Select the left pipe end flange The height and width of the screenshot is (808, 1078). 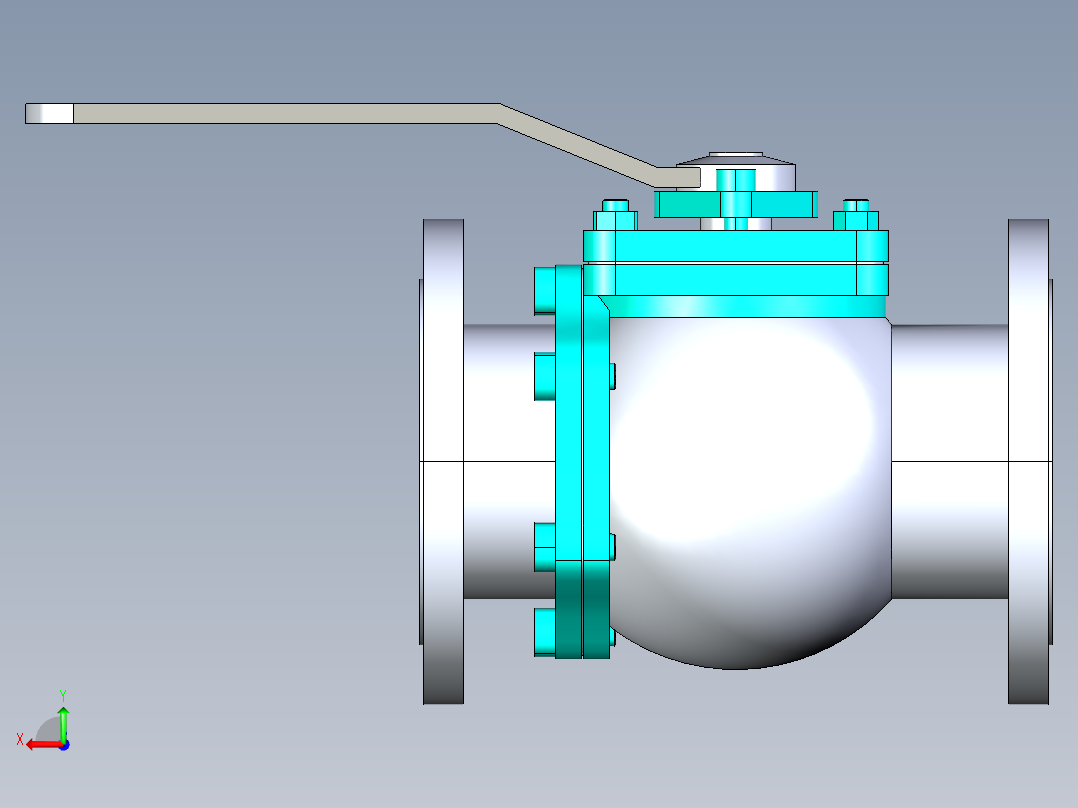coord(443,461)
